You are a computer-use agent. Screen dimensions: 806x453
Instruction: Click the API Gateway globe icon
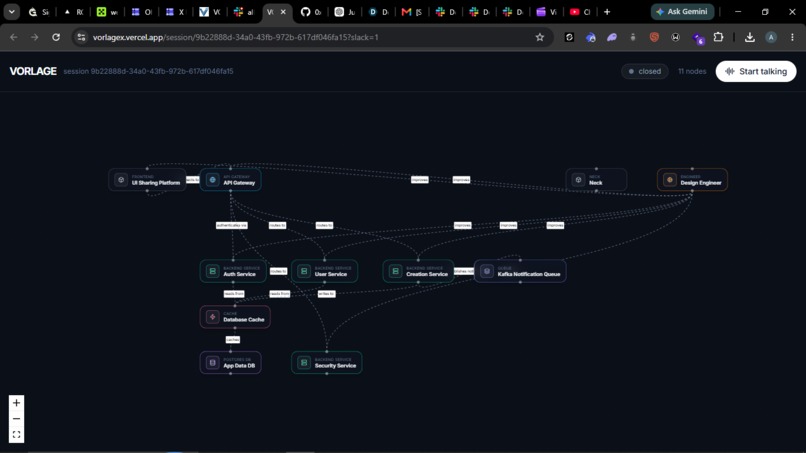coord(212,180)
